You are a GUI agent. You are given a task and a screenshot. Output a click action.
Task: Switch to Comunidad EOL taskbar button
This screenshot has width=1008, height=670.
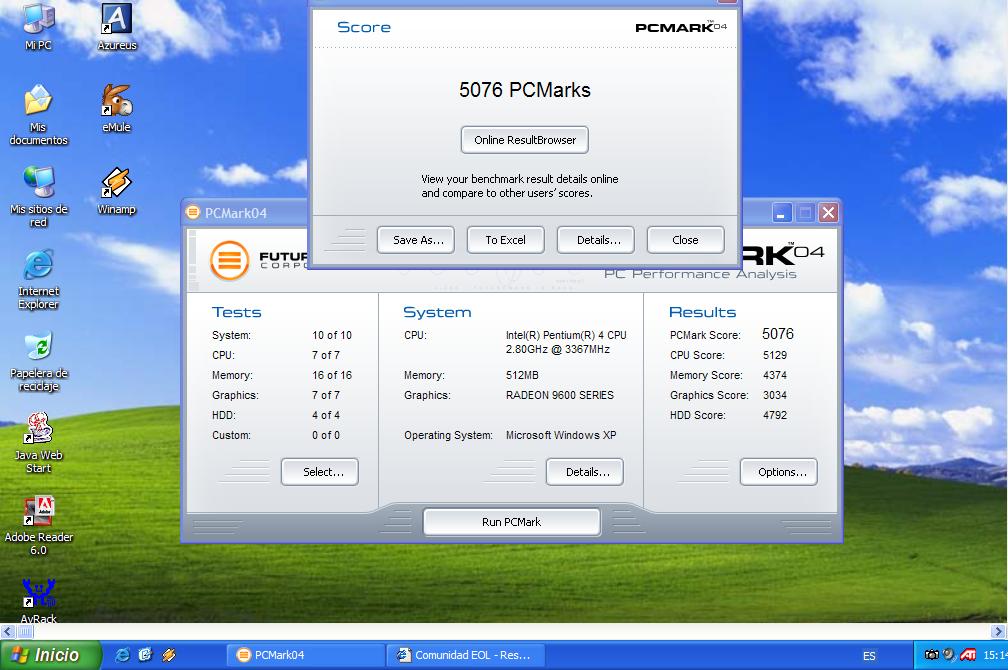467,655
